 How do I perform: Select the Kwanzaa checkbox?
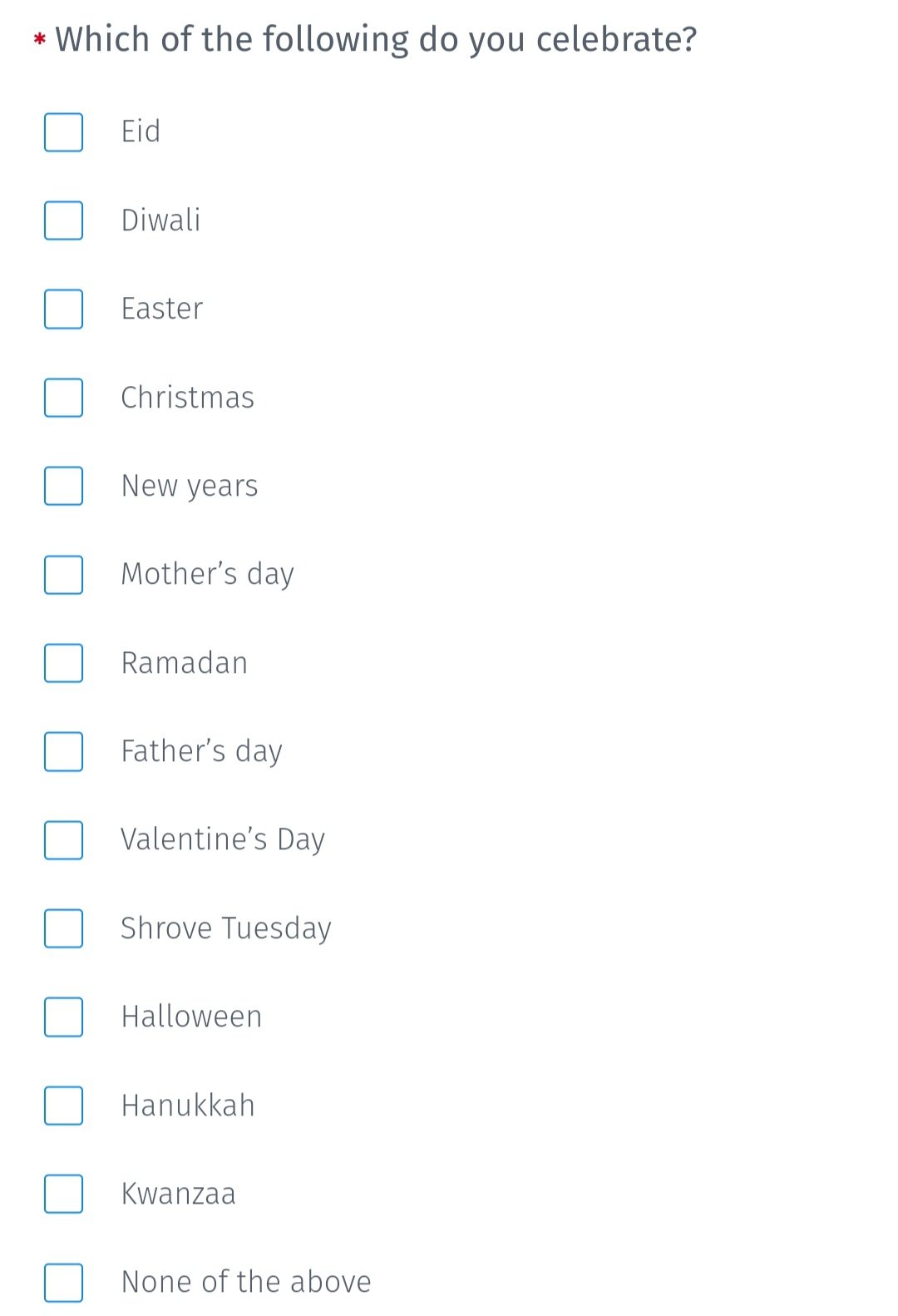pyautogui.click(x=63, y=1194)
